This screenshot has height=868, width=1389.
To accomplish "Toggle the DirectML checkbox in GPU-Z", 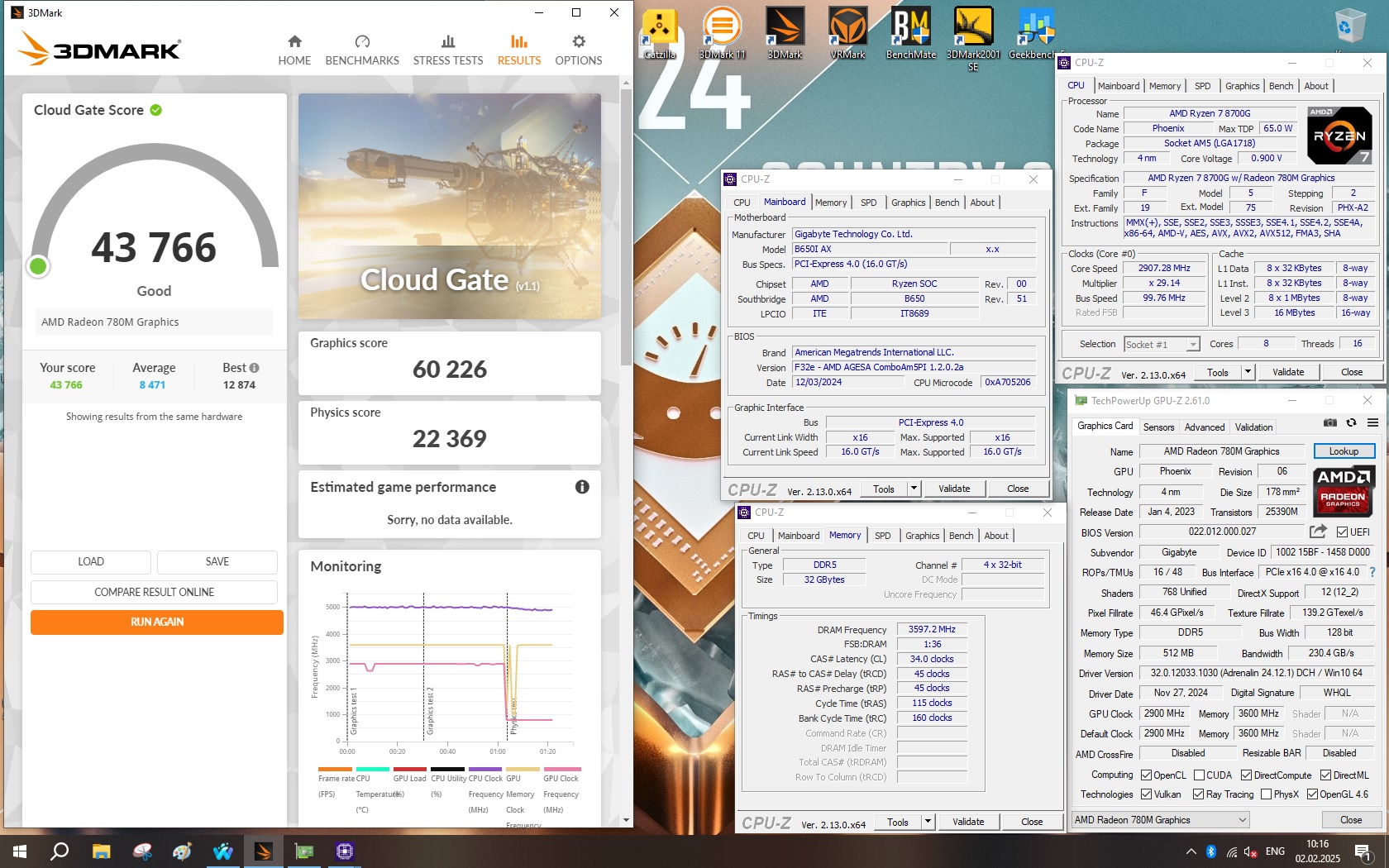I will point(1325,775).
